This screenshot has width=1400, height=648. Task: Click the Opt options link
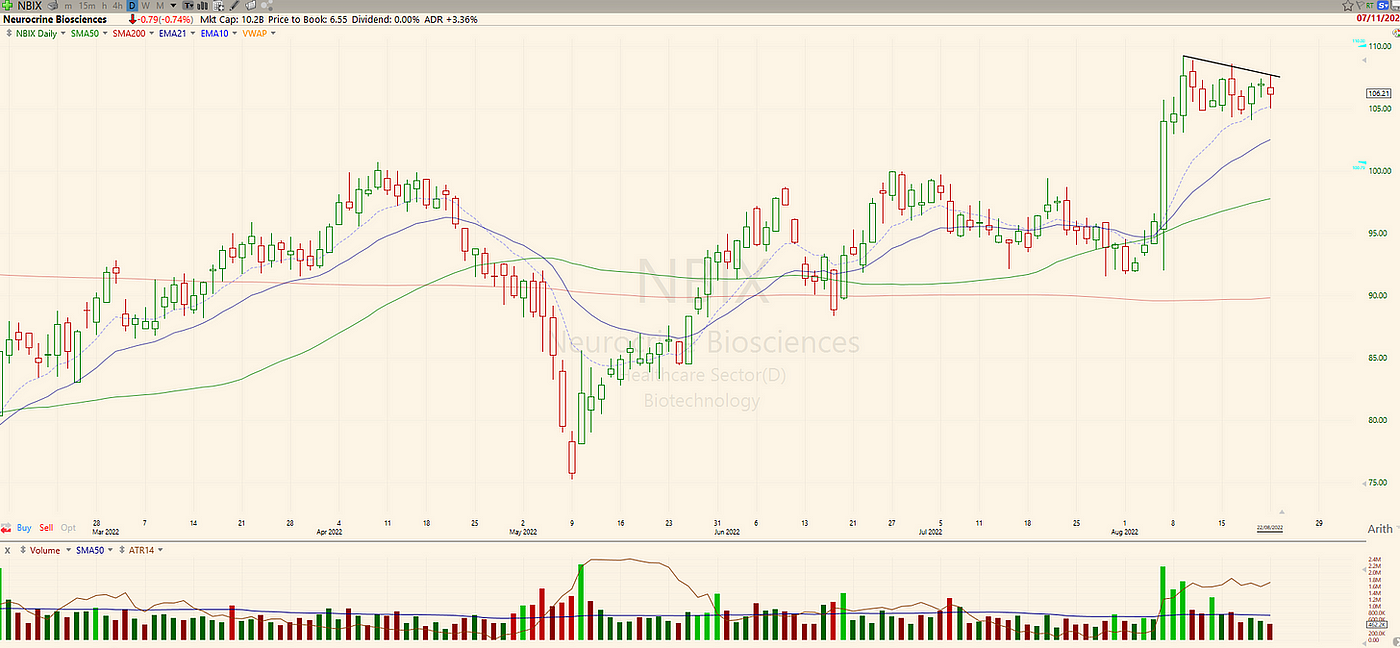tap(68, 528)
